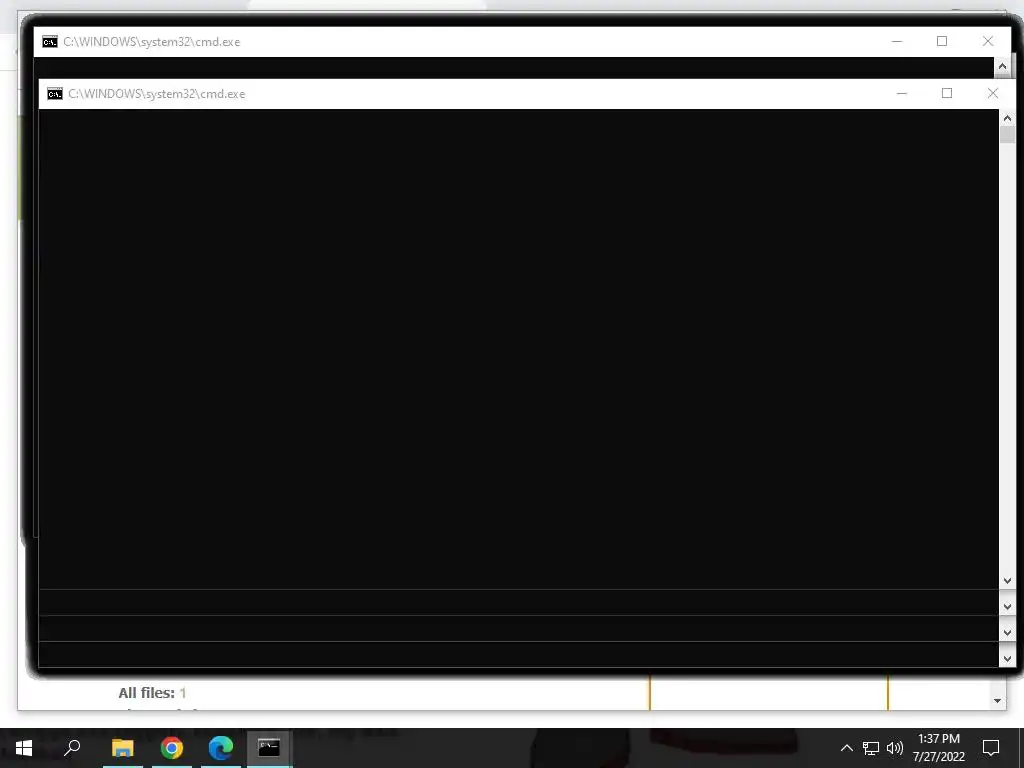This screenshot has width=1024, height=768.
Task: Open the volume speaker tray icon
Action: [895, 748]
